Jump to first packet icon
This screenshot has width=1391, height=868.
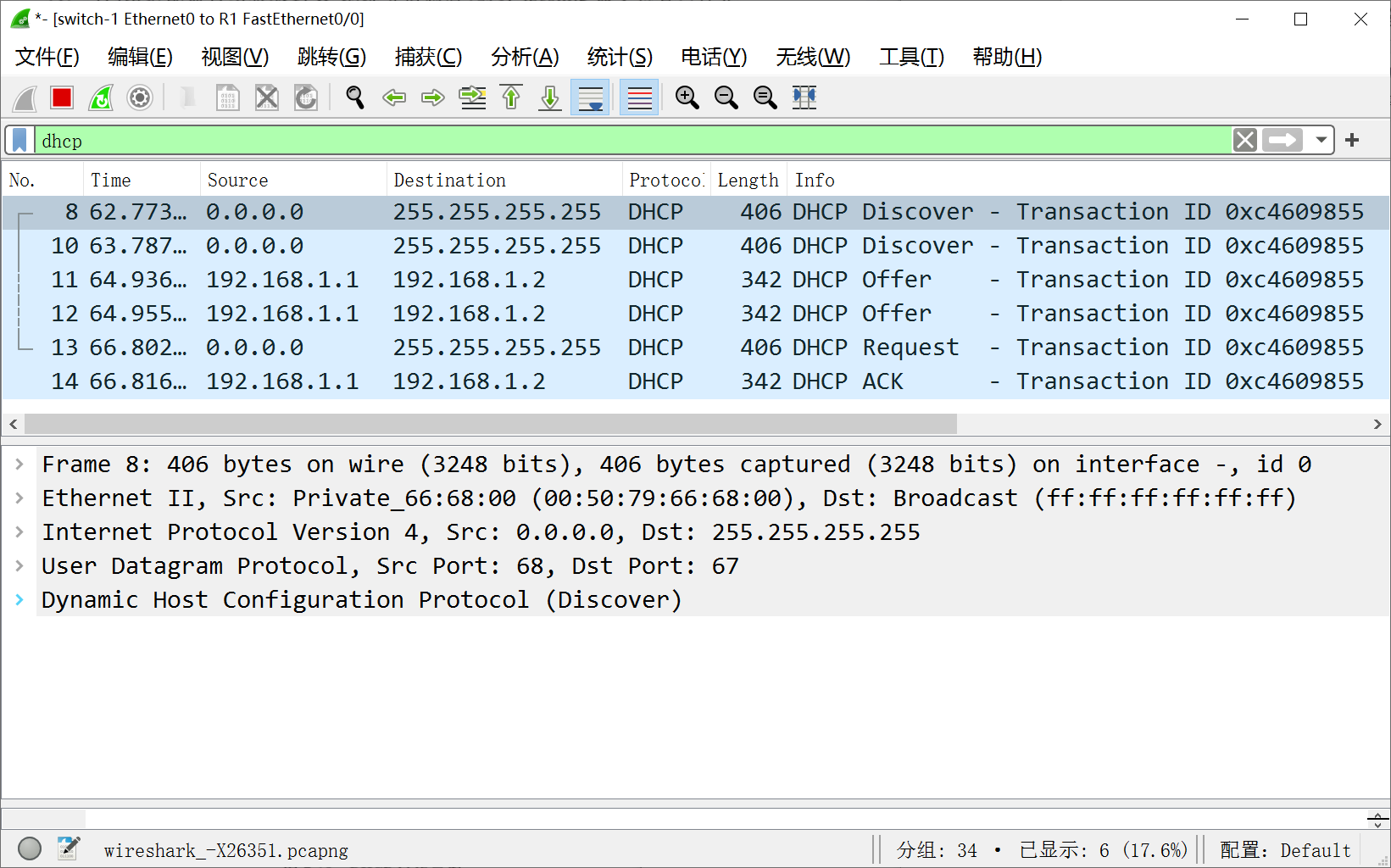click(511, 97)
